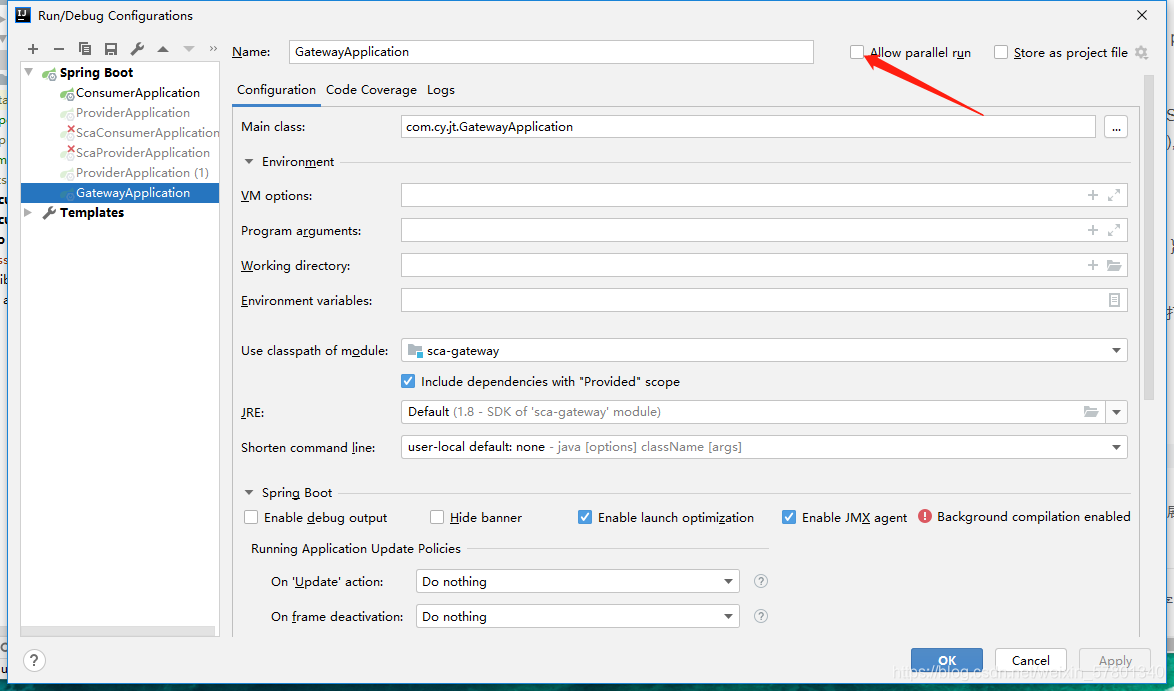Toggle Enable JMX agent checkbox
This screenshot has height=691, width=1174.
tap(788, 517)
